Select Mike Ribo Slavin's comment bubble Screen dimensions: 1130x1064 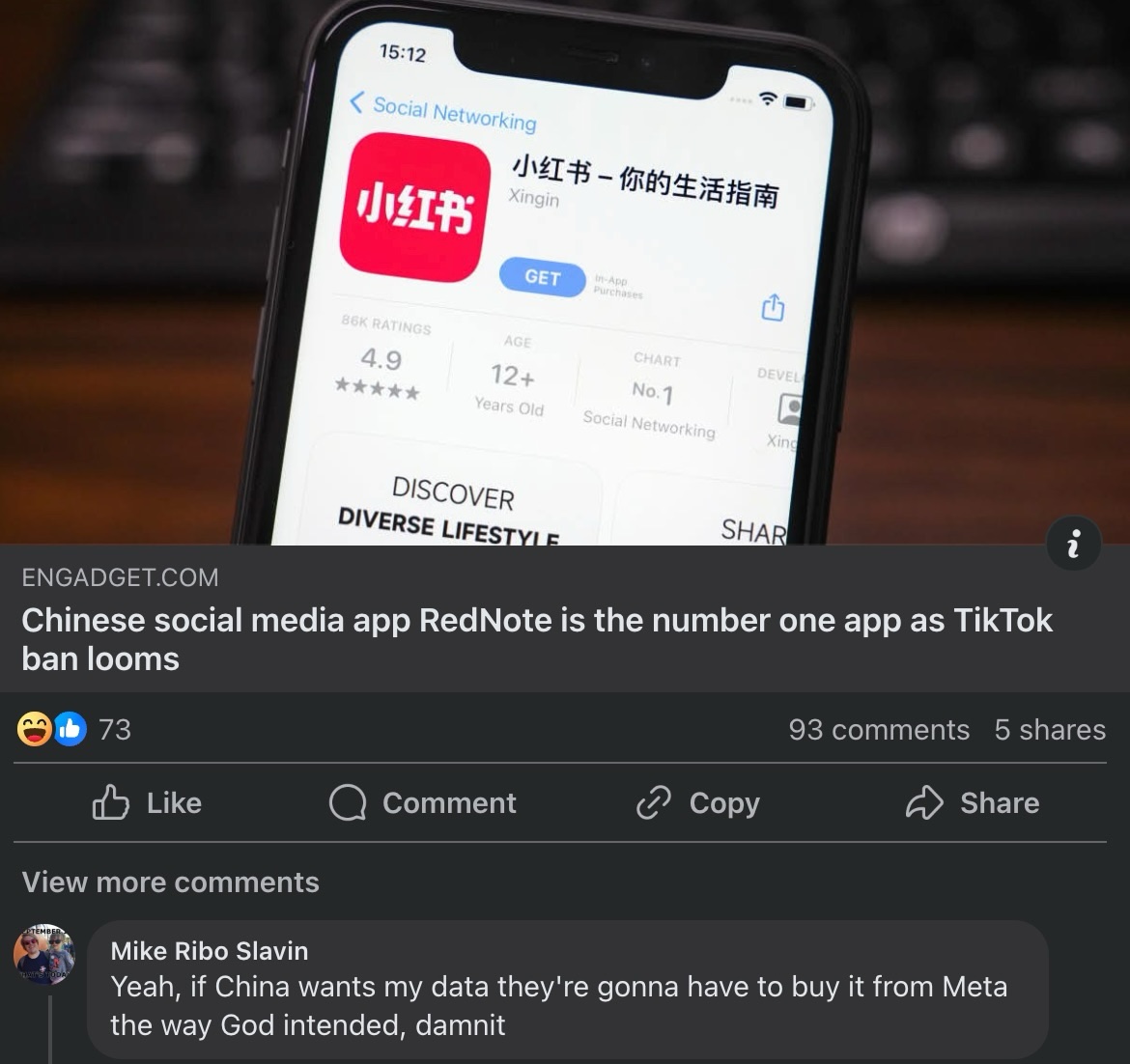click(567, 989)
